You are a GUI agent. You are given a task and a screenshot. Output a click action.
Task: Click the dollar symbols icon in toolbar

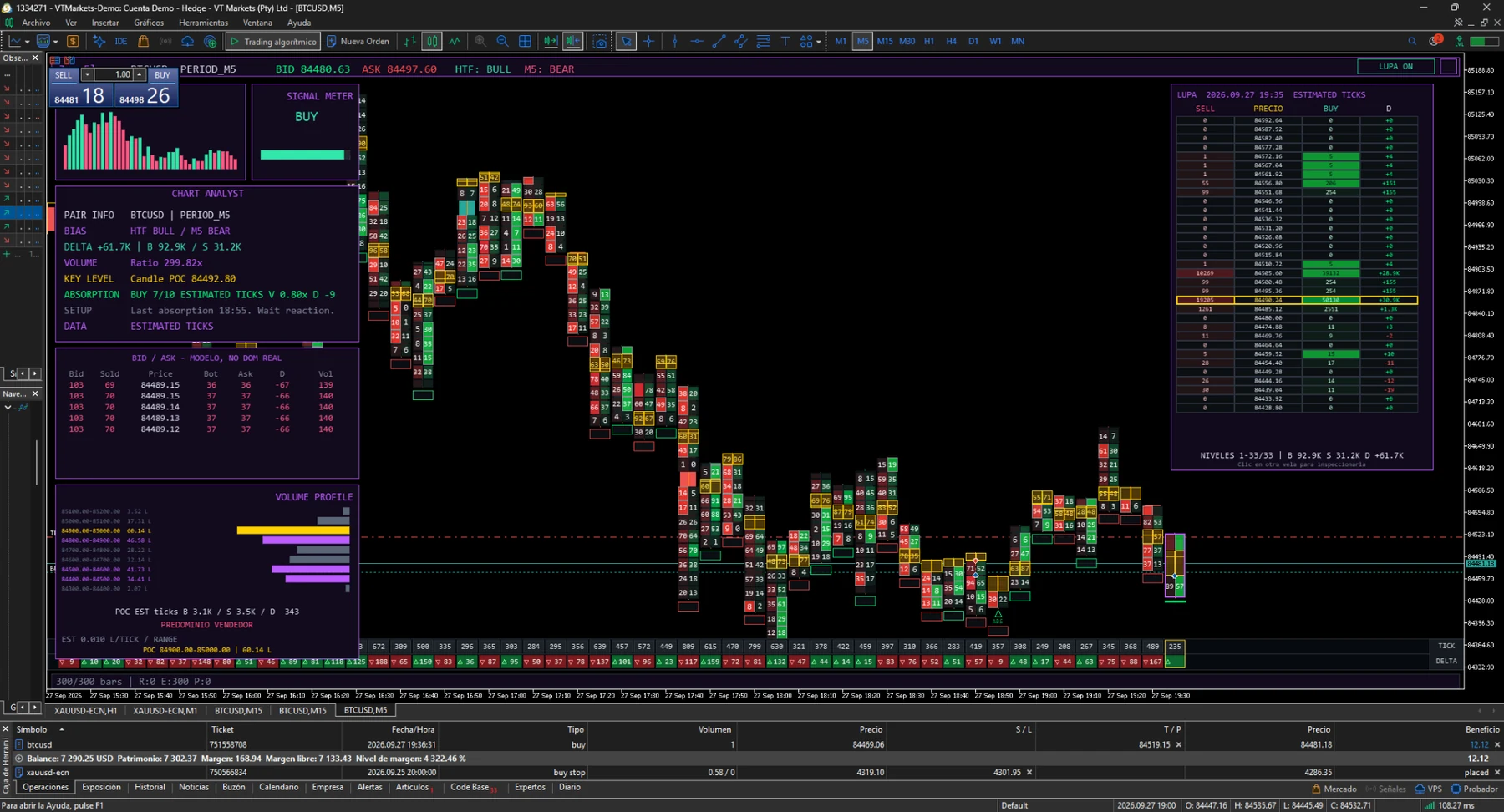pyautogui.click(x=73, y=41)
